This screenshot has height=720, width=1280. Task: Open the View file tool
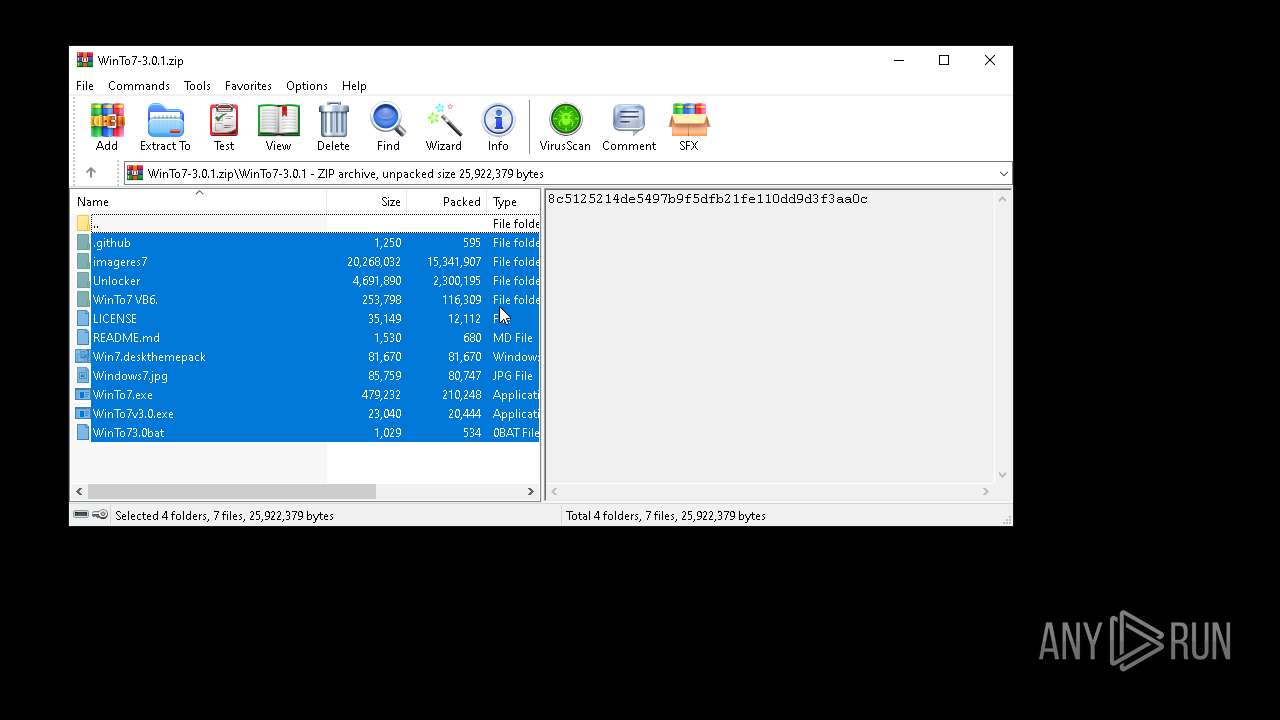pyautogui.click(x=278, y=120)
